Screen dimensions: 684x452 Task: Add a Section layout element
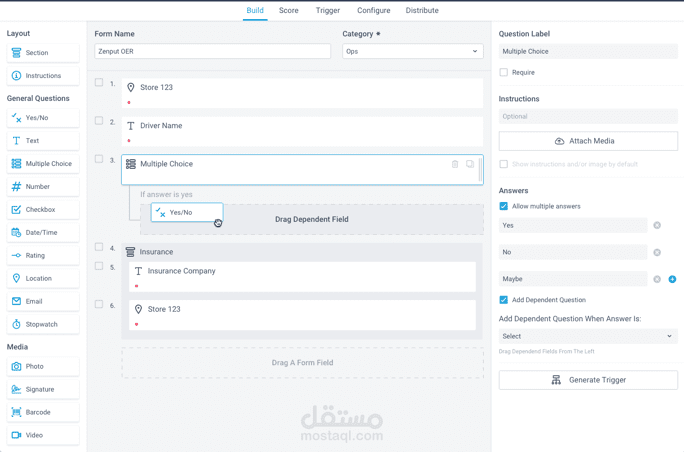[43, 53]
